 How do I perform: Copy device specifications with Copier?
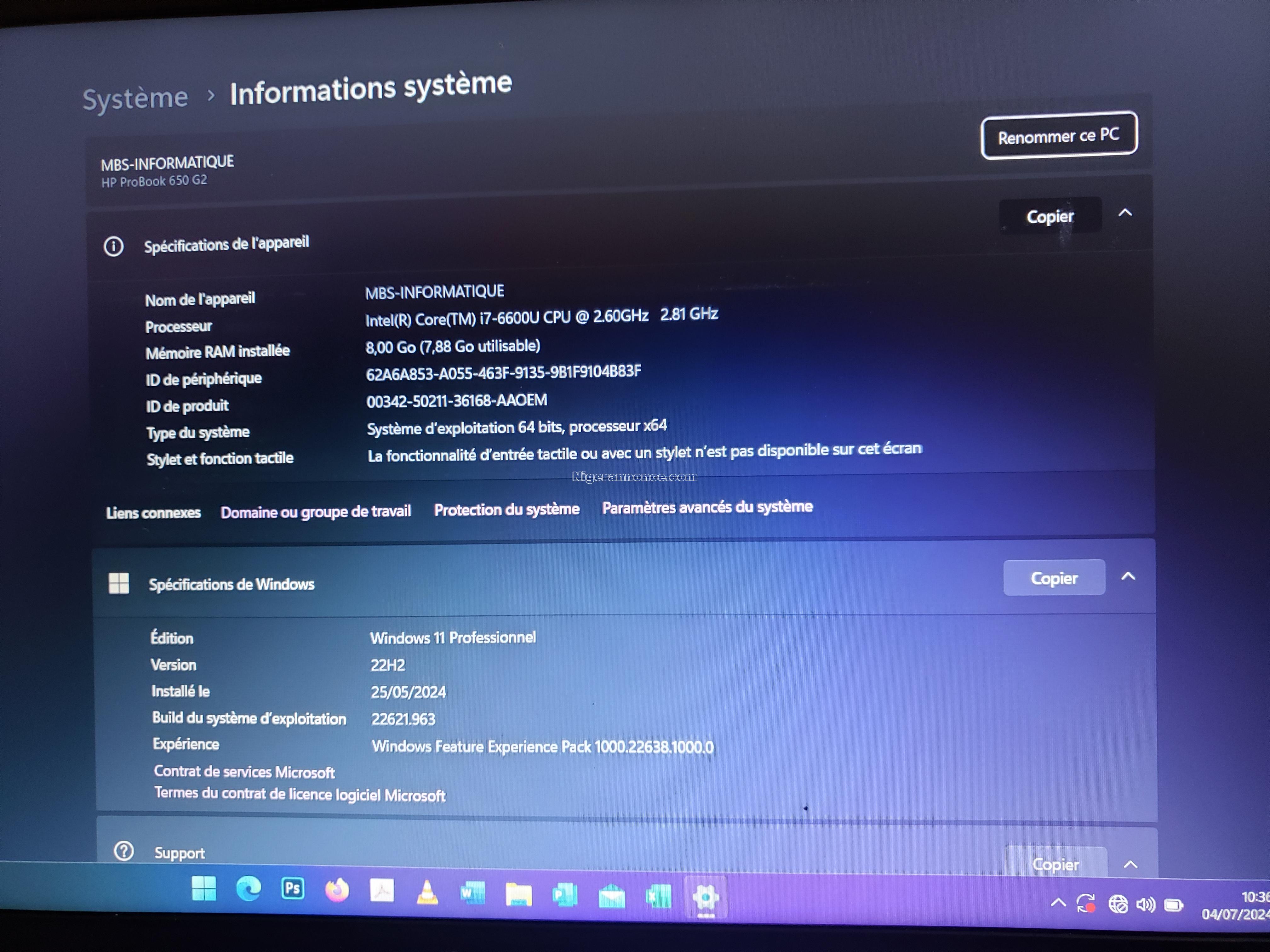pyautogui.click(x=1050, y=216)
